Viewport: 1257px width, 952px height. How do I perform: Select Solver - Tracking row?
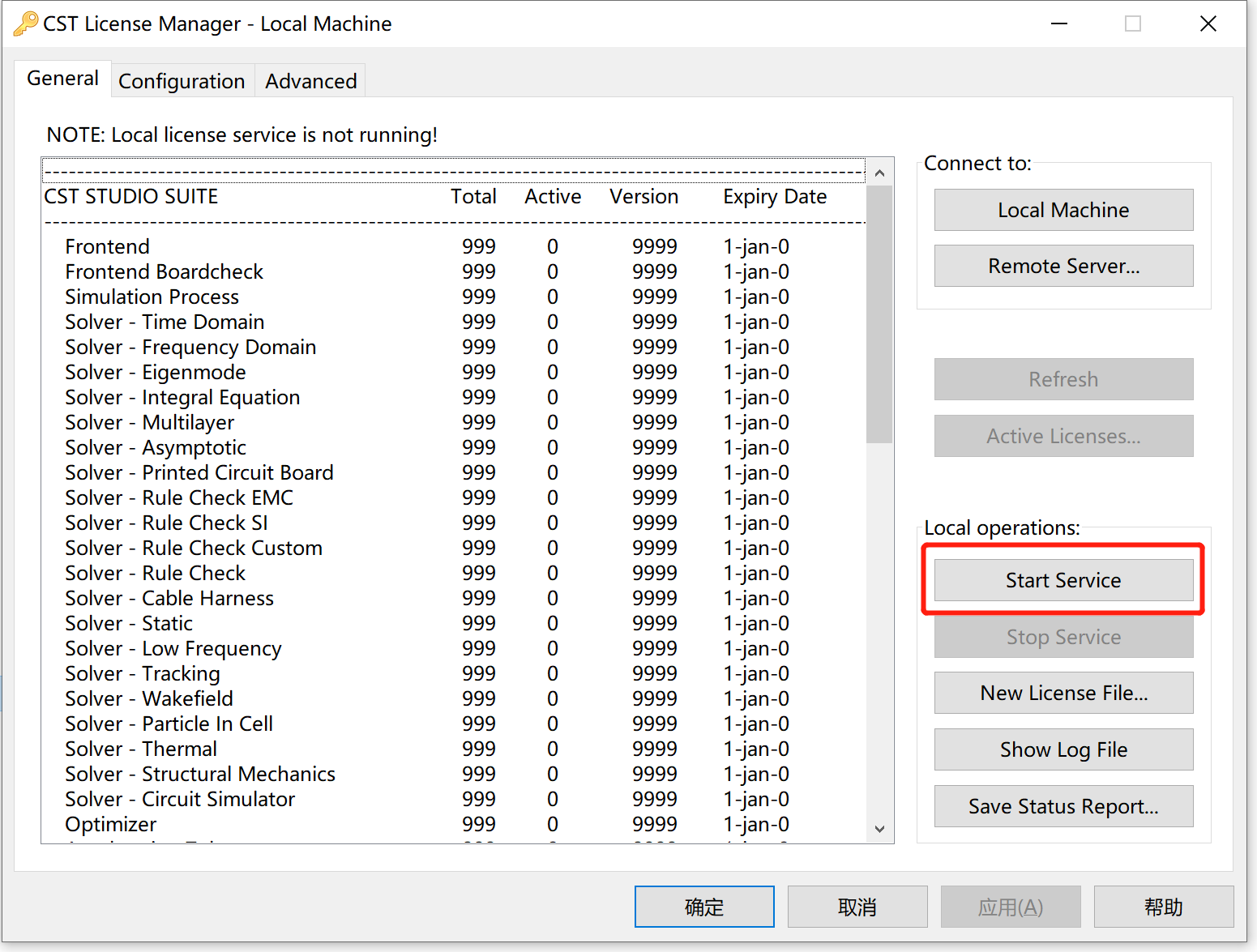point(454,673)
